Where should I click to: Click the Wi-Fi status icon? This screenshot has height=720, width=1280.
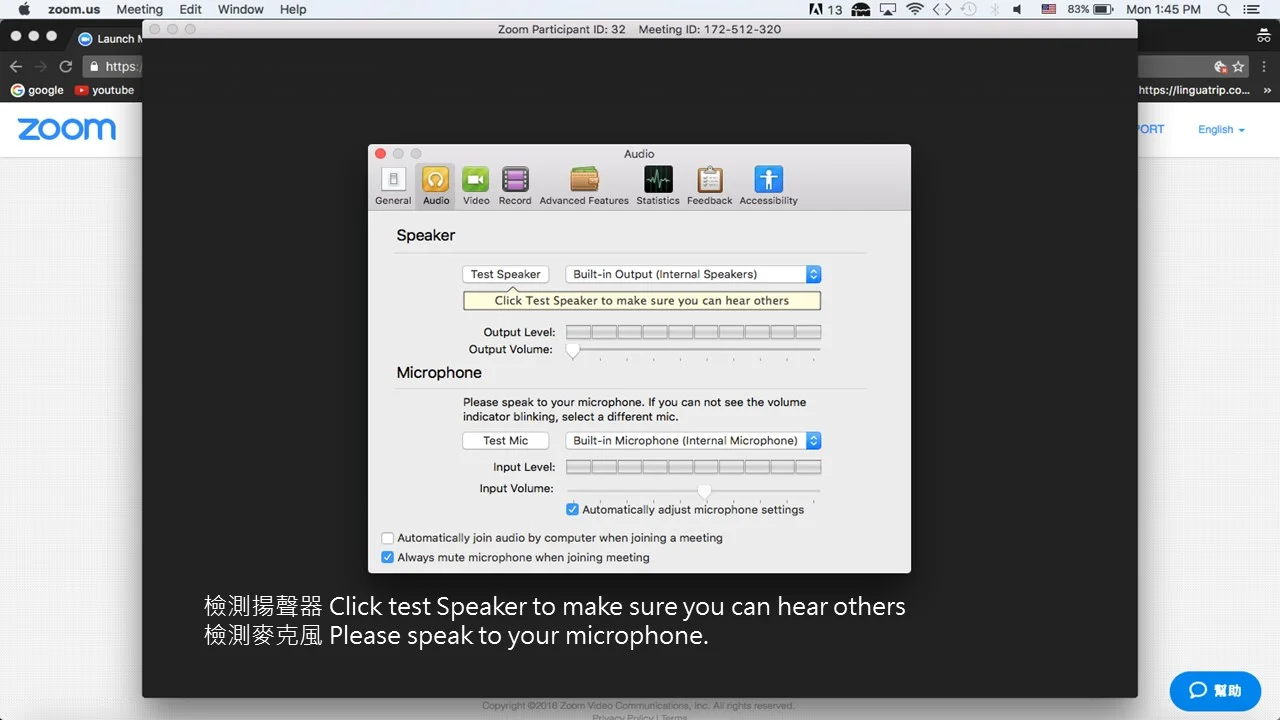[915, 9]
